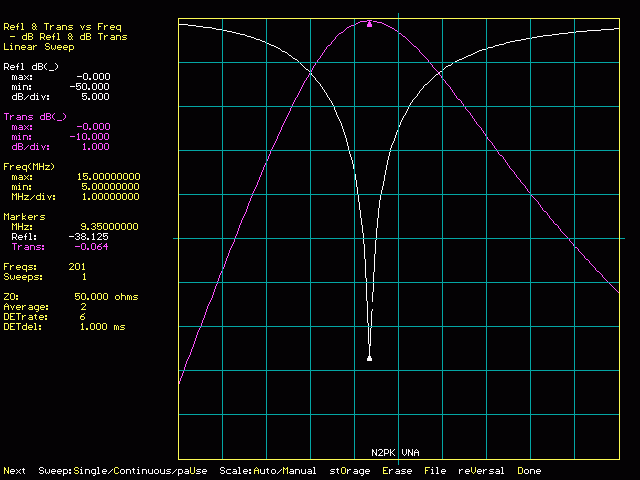640x480 pixels.
Task: Click the Freq min value 5.00000000
Action: (111, 187)
